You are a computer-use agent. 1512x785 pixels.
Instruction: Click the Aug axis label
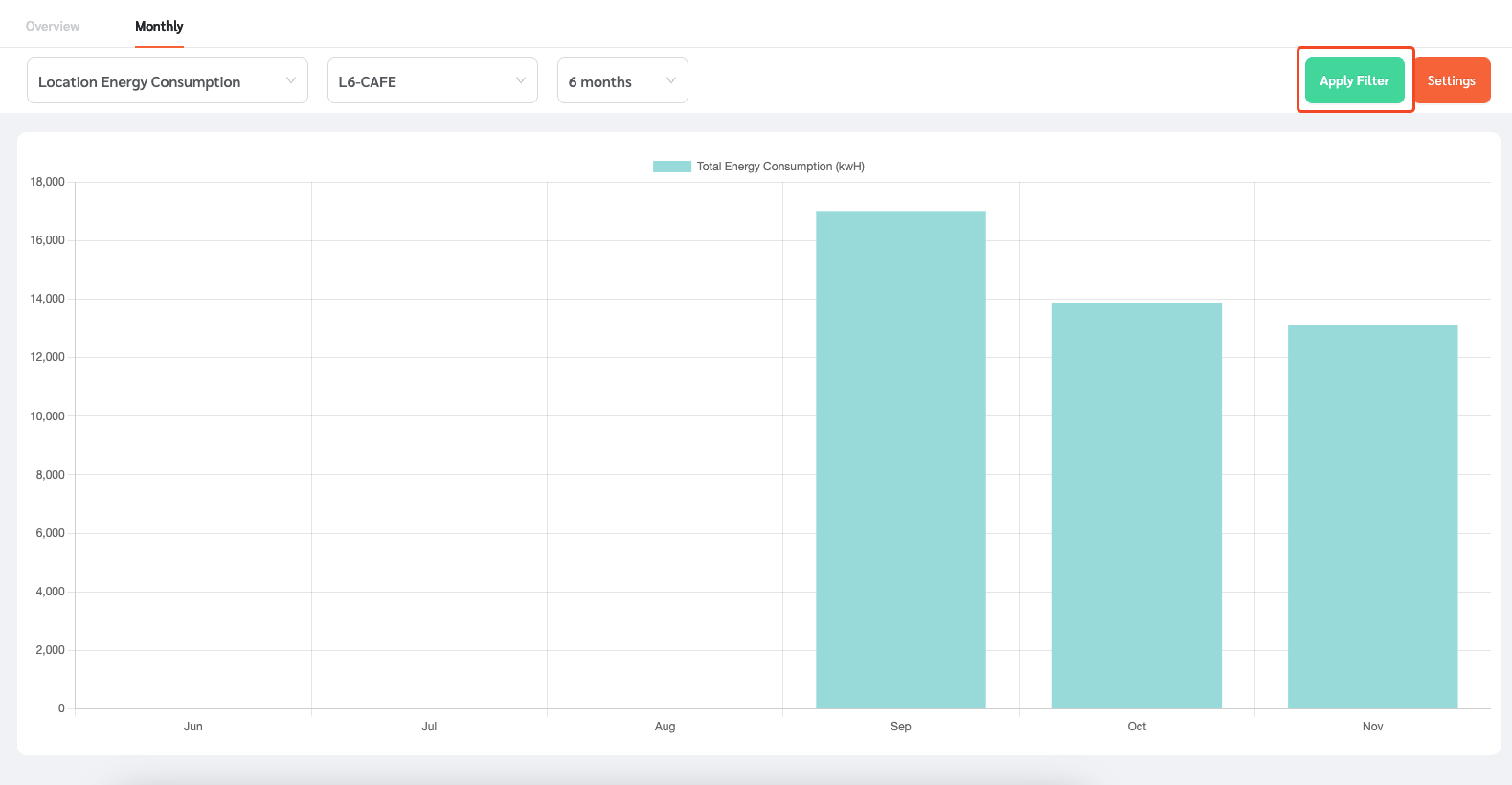coord(666,727)
